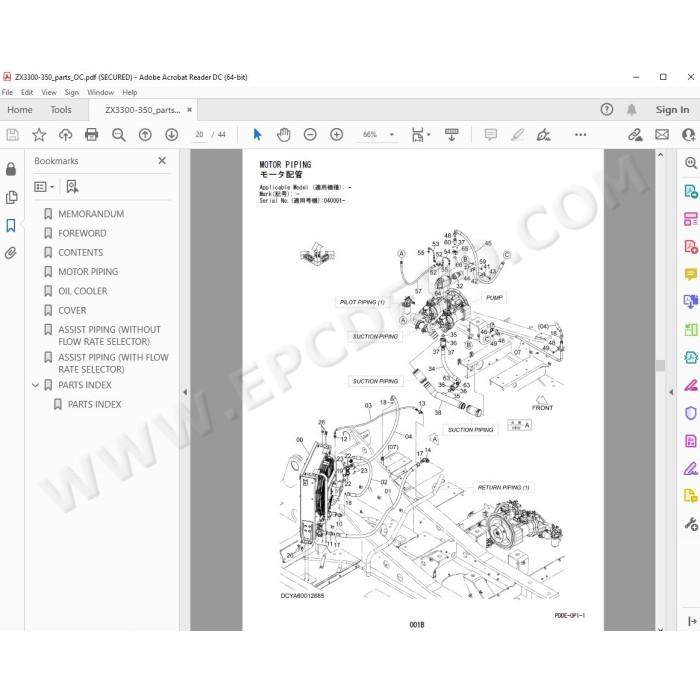
Task: Zoom out with the minus button
Action: [310, 134]
